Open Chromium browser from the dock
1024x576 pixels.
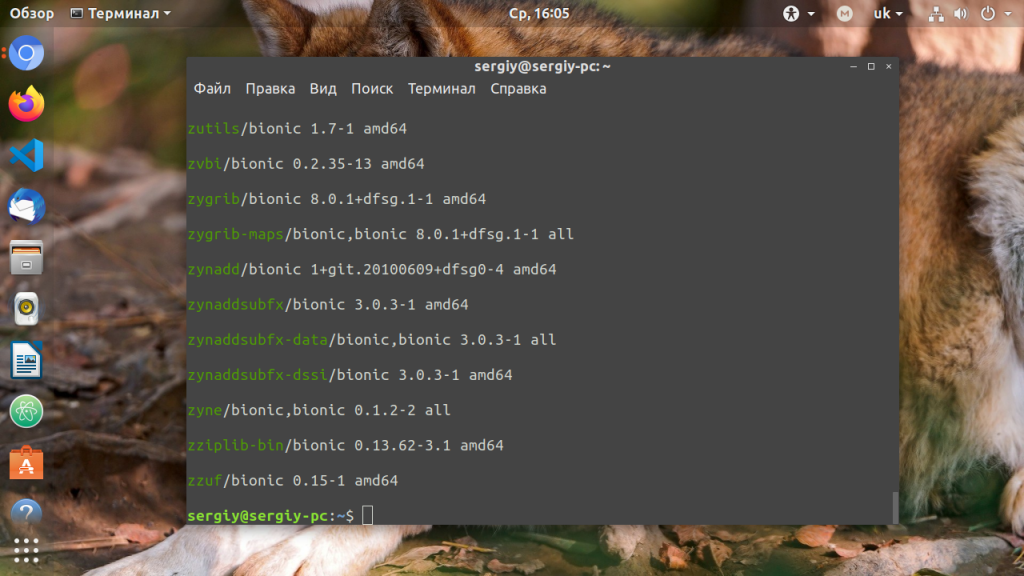click(27, 53)
